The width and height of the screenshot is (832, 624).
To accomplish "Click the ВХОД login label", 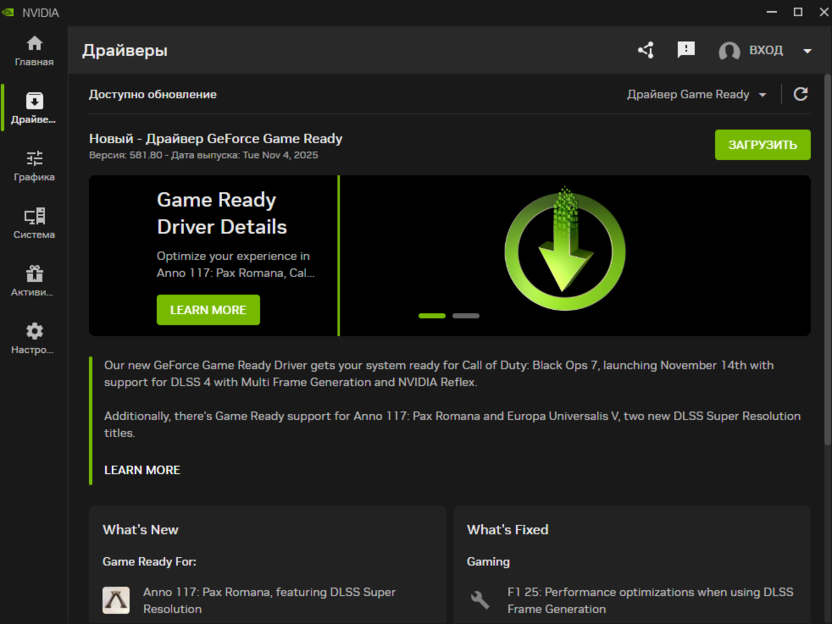I will [766, 50].
